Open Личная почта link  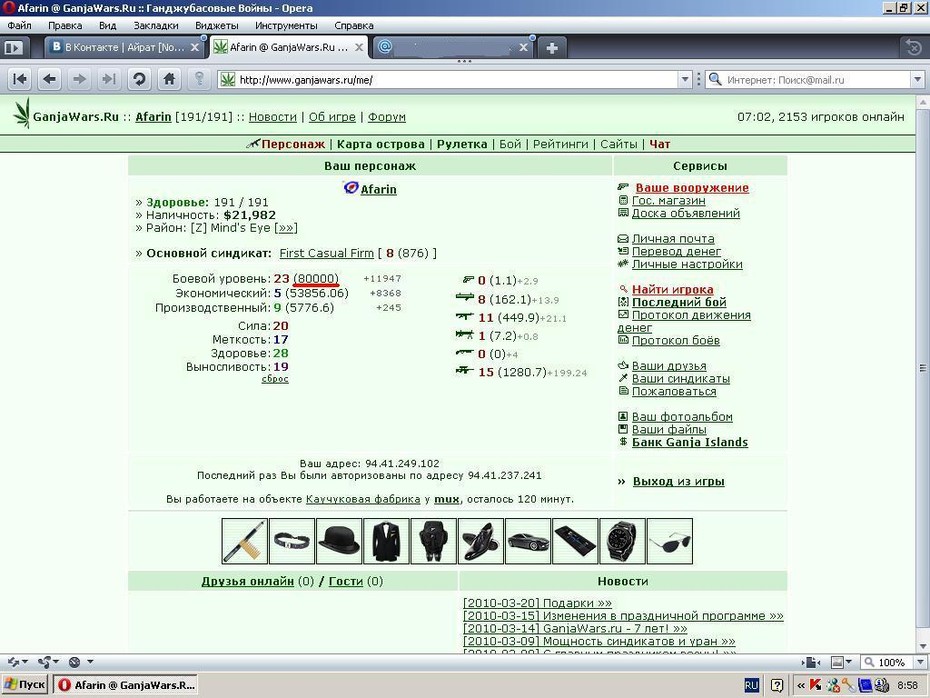[673, 238]
